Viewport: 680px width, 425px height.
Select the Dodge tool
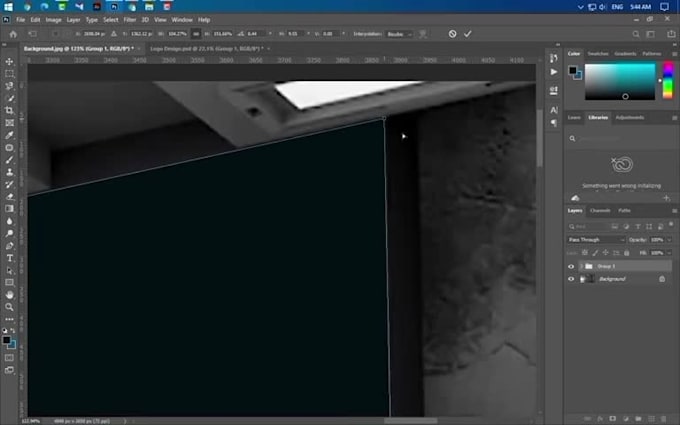[9, 233]
